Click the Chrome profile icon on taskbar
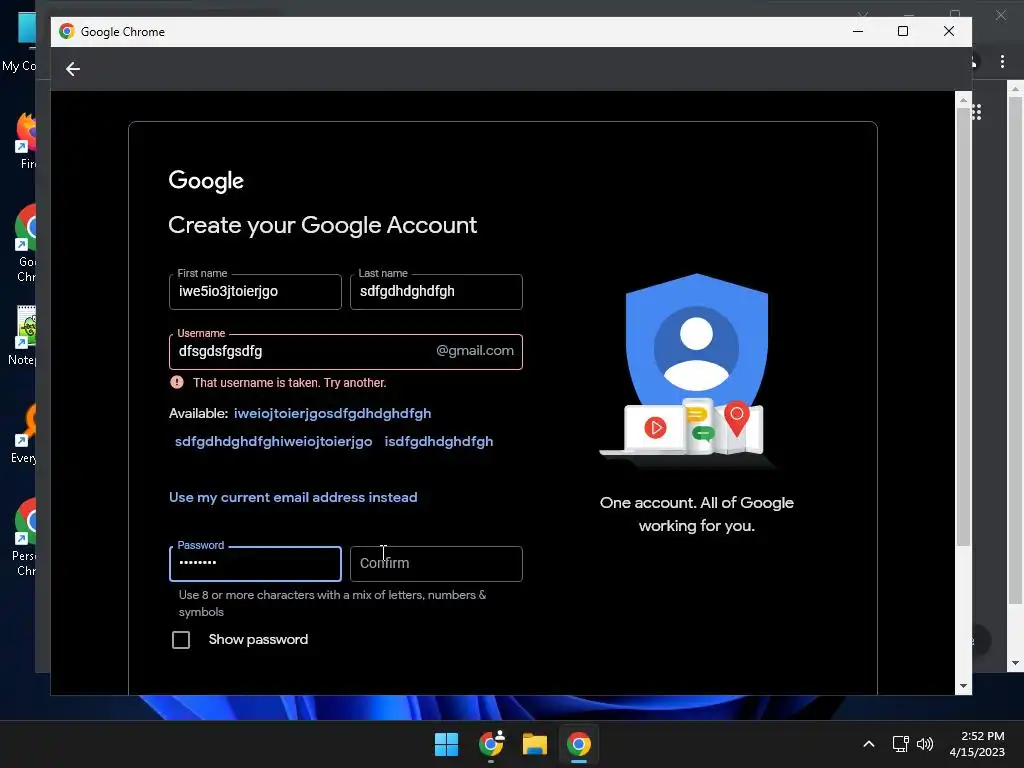Viewport: 1024px width, 768px height. click(491, 744)
